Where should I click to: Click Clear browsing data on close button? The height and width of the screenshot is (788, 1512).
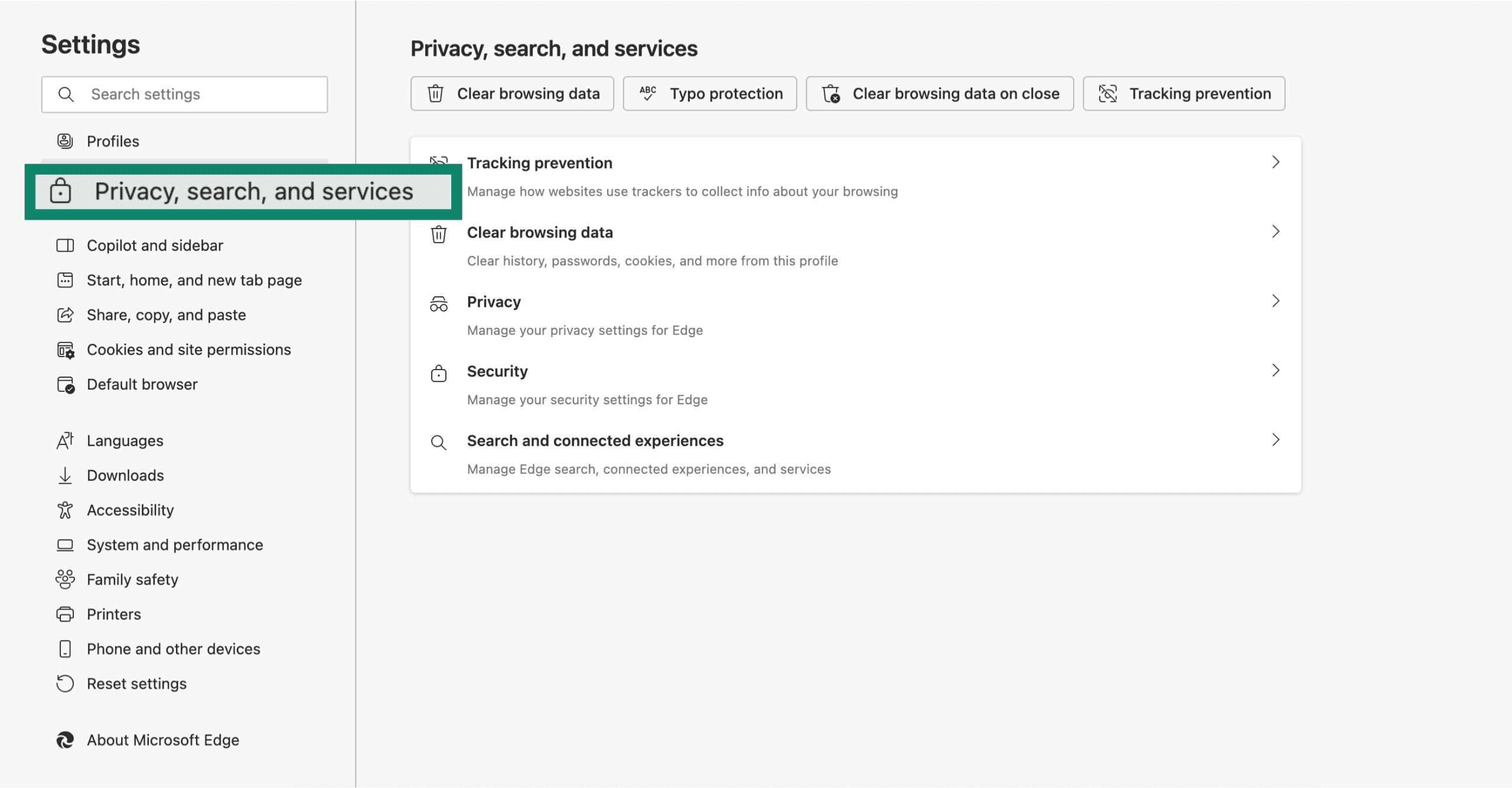(939, 93)
